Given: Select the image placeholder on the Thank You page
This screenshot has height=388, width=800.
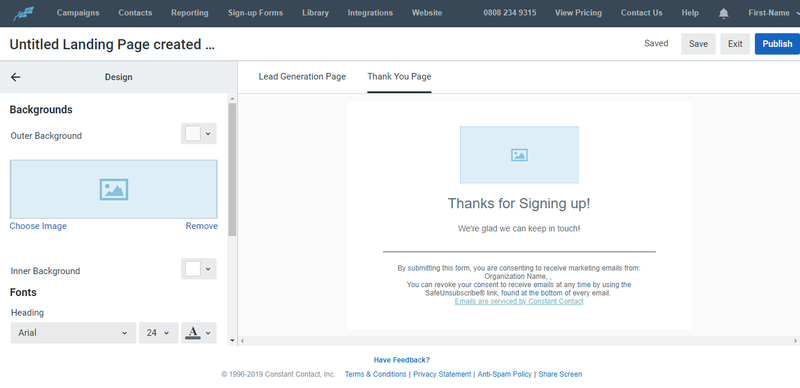Looking at the screenshot, I should click(x=519, y=155).
